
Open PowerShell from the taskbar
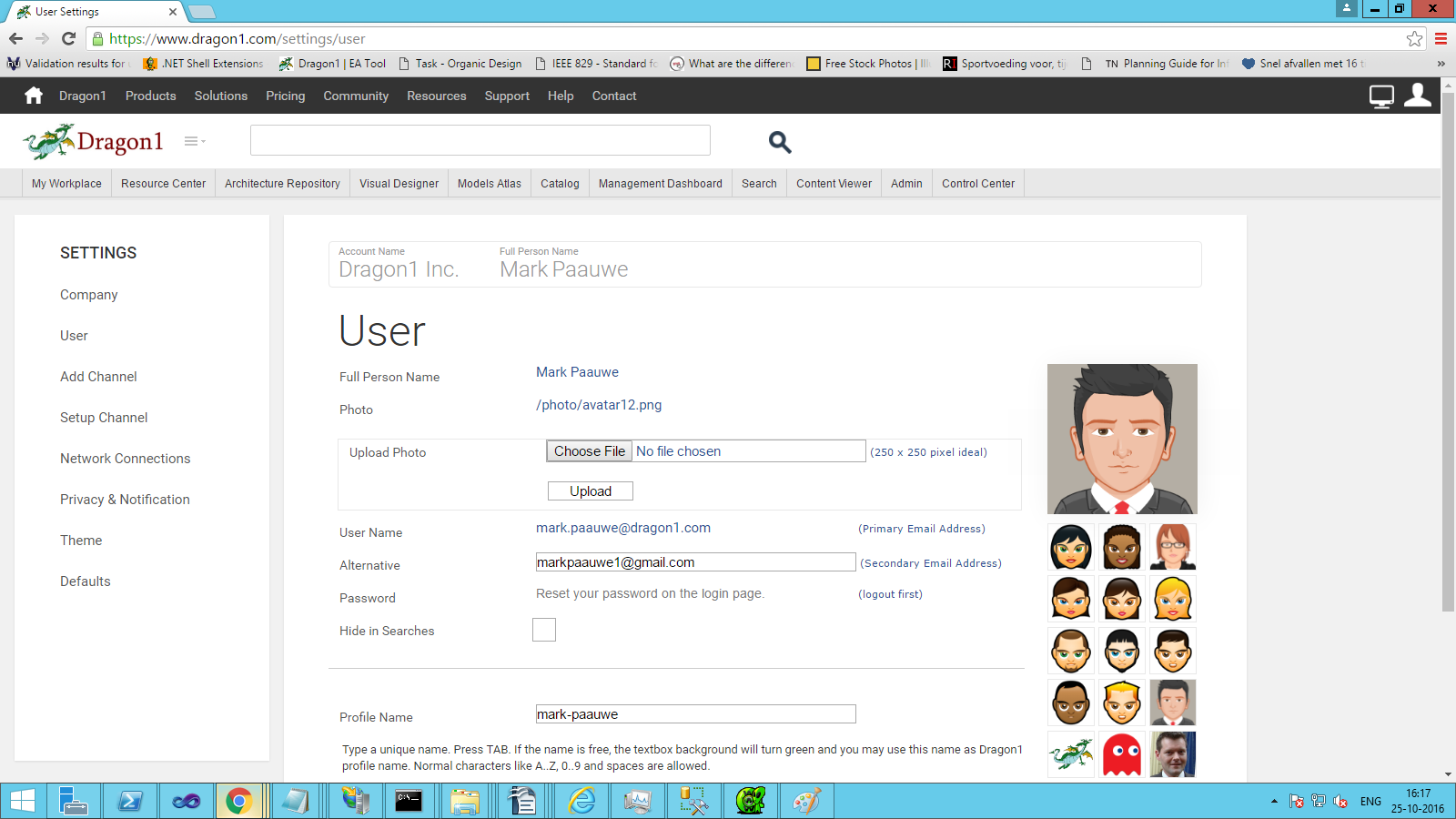point(130,801)
